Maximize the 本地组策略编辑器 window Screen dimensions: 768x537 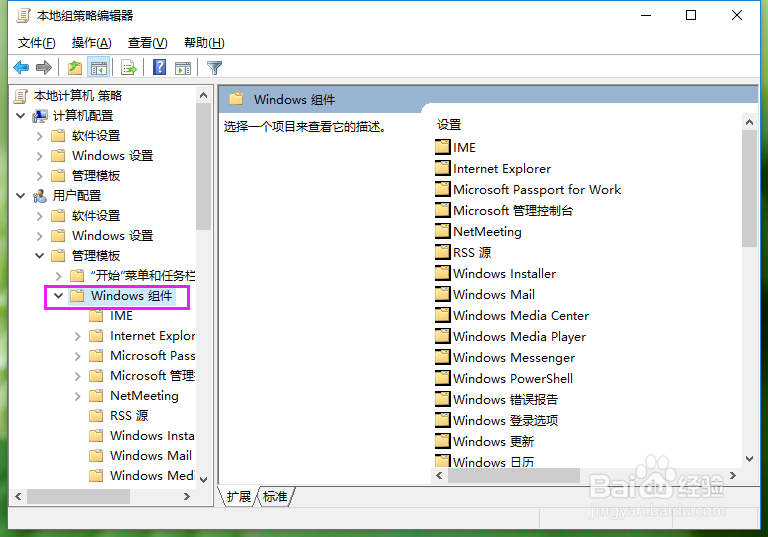click(691, 15)
